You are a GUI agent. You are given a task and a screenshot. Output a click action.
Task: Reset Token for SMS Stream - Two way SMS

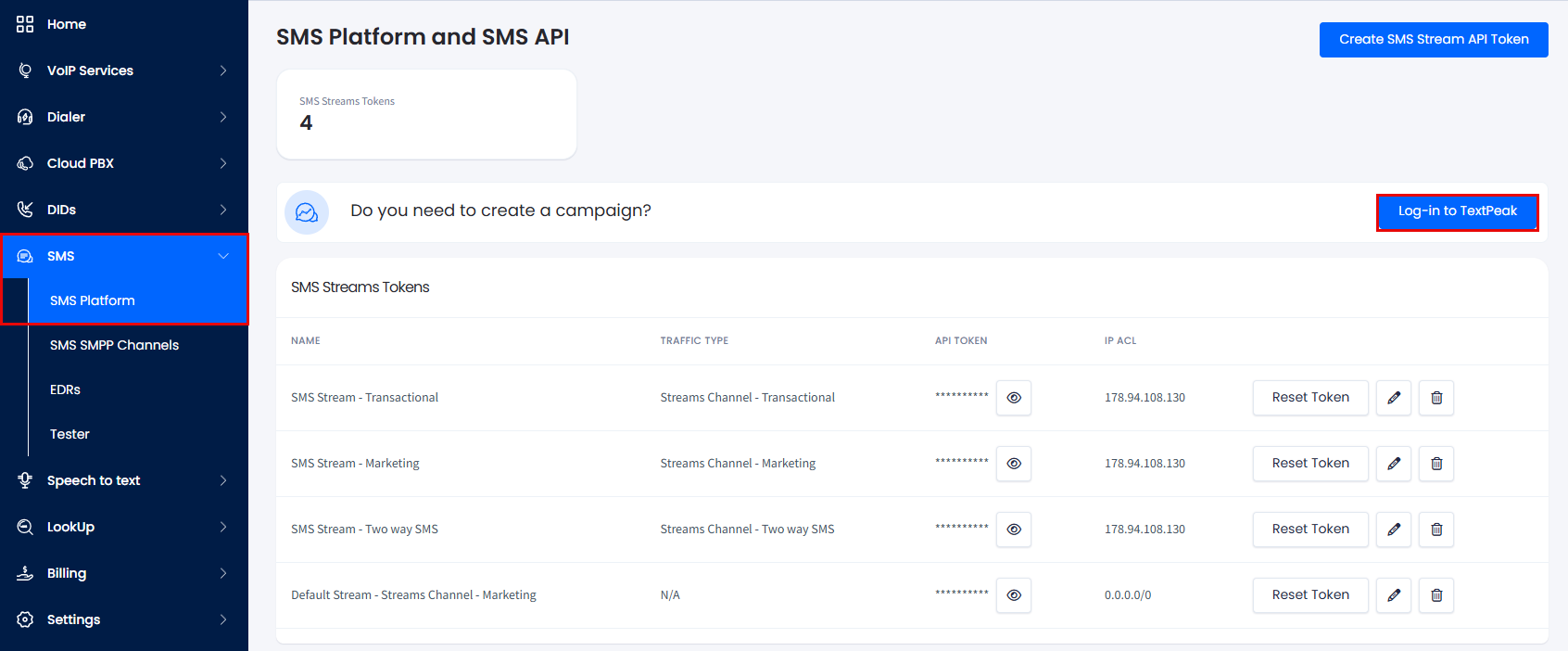point(1310,530)
